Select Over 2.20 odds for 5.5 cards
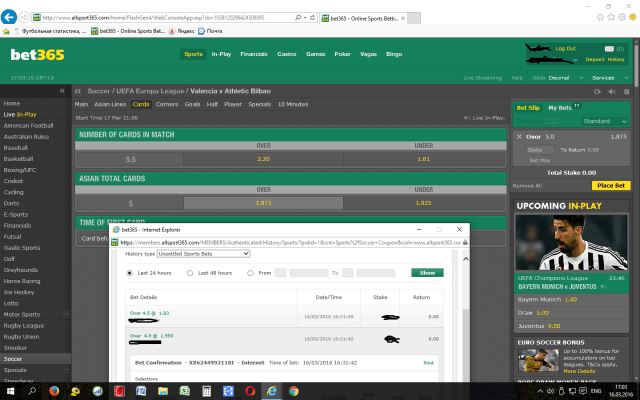 tap(263, 159)
